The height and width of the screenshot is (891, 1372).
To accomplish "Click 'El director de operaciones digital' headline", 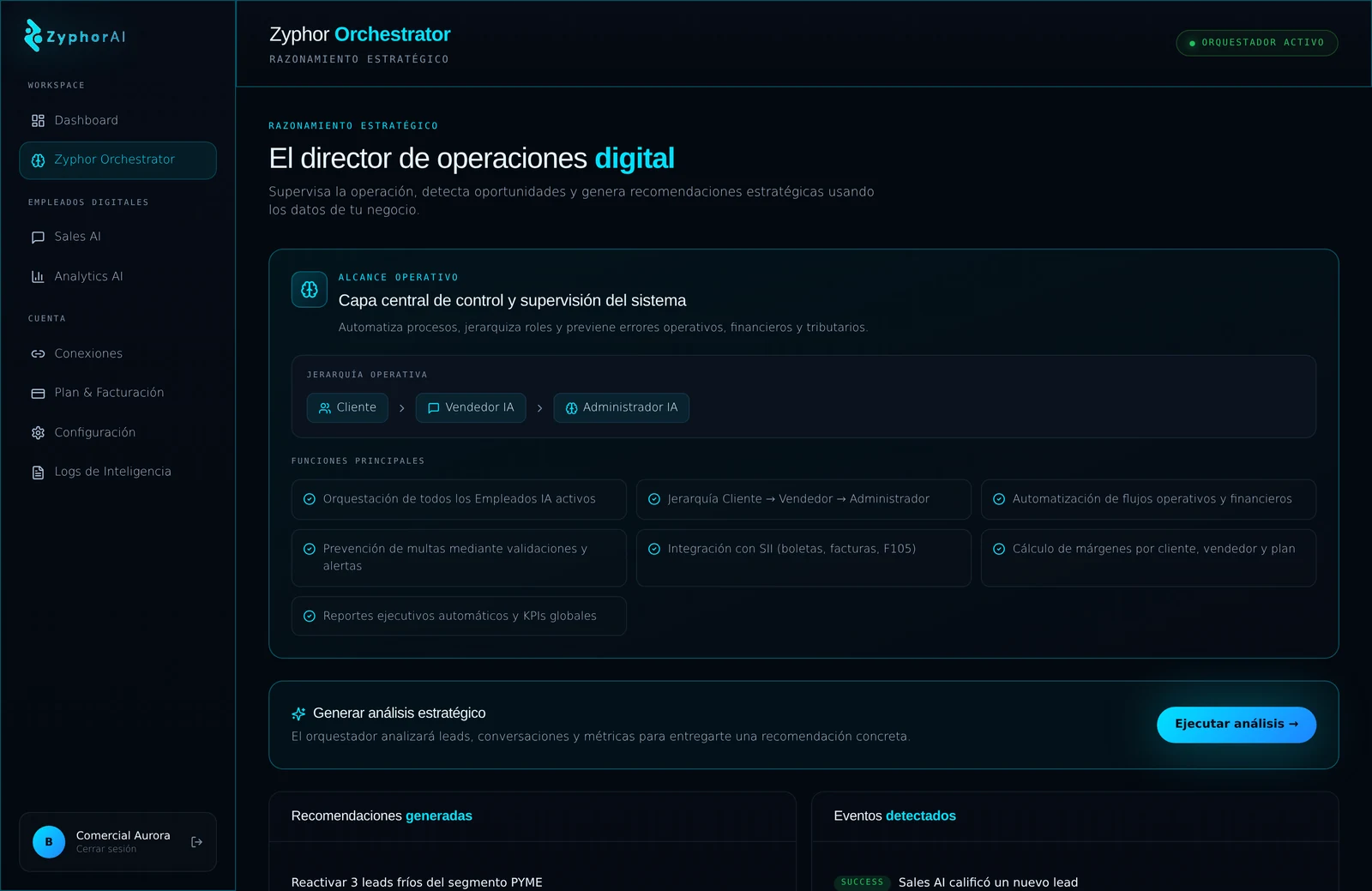I will [472, 159].
